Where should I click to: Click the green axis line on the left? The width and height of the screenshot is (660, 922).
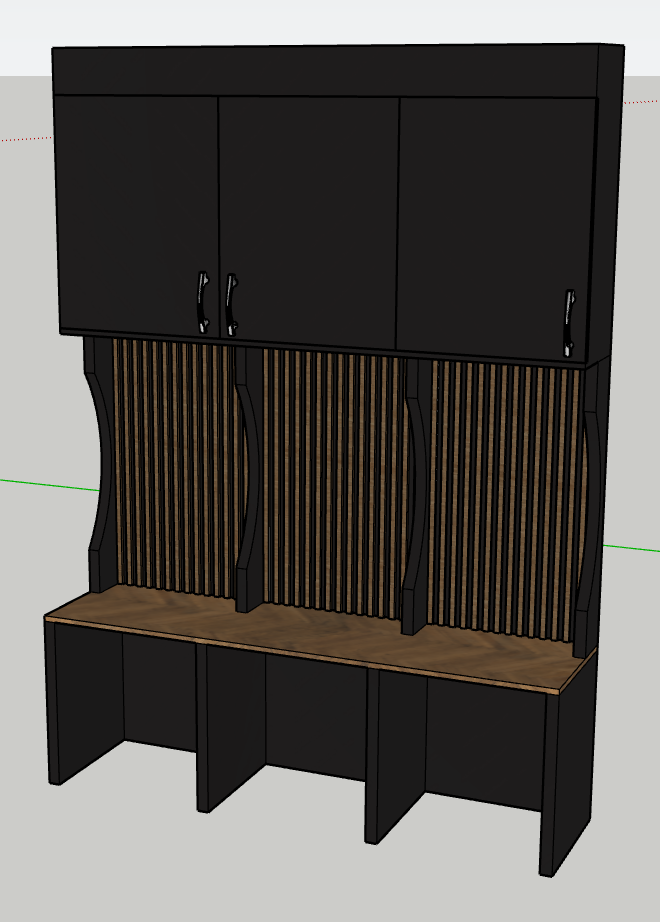pos(50,485)
